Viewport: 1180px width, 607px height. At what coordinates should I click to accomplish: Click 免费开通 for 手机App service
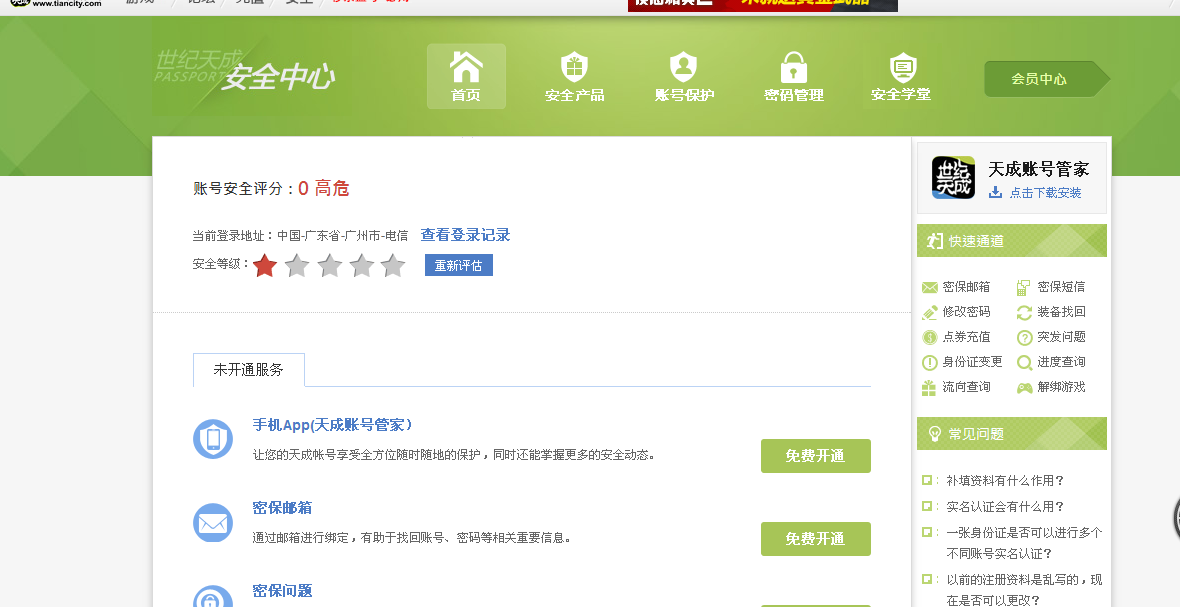pos(816,456)
